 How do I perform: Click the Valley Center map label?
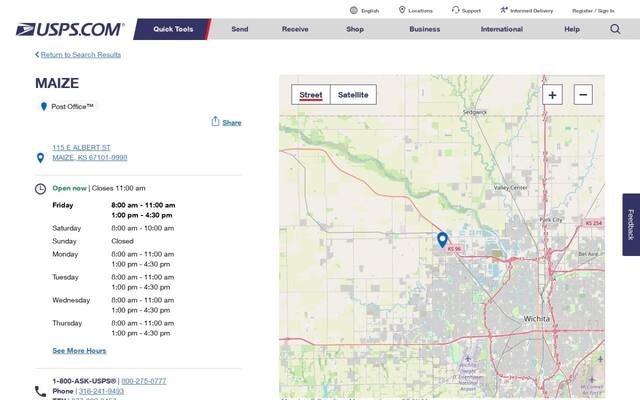tap(510, 188)
